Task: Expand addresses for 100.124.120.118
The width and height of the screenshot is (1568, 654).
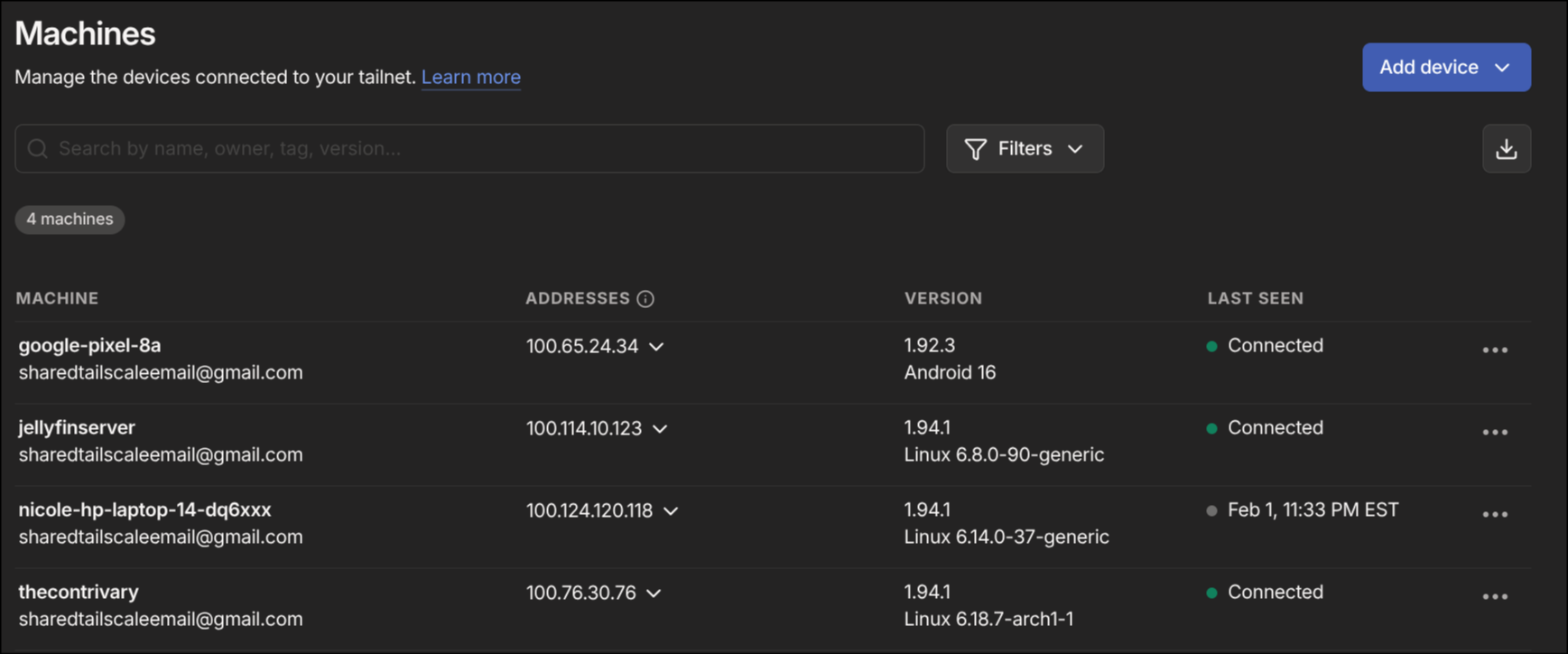Action: coord(671,511)
